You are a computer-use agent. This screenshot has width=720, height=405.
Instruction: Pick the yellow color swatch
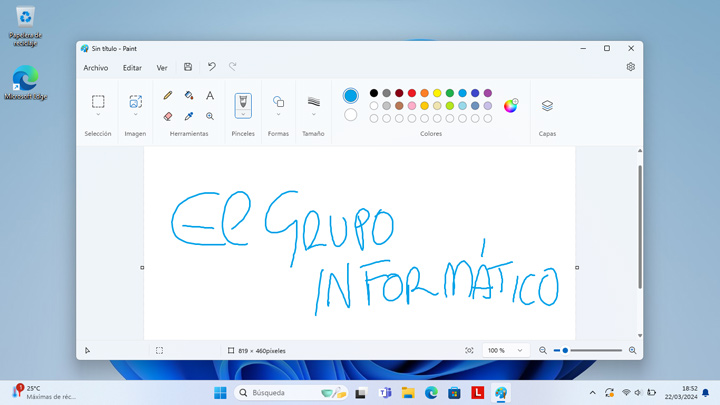pos(437,93)
